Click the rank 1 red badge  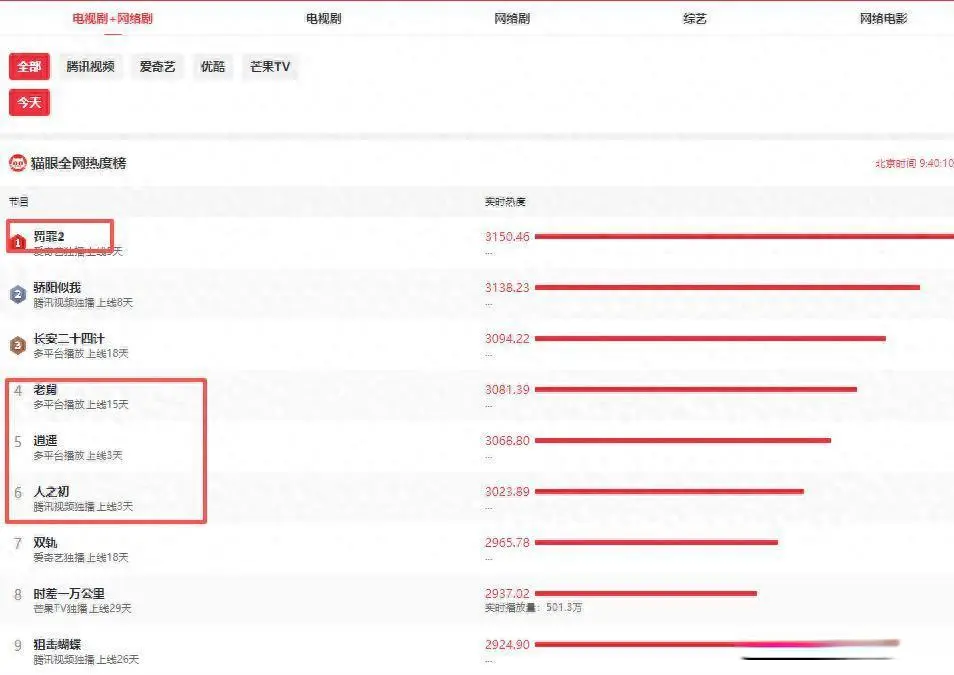[x=18, y=242]
